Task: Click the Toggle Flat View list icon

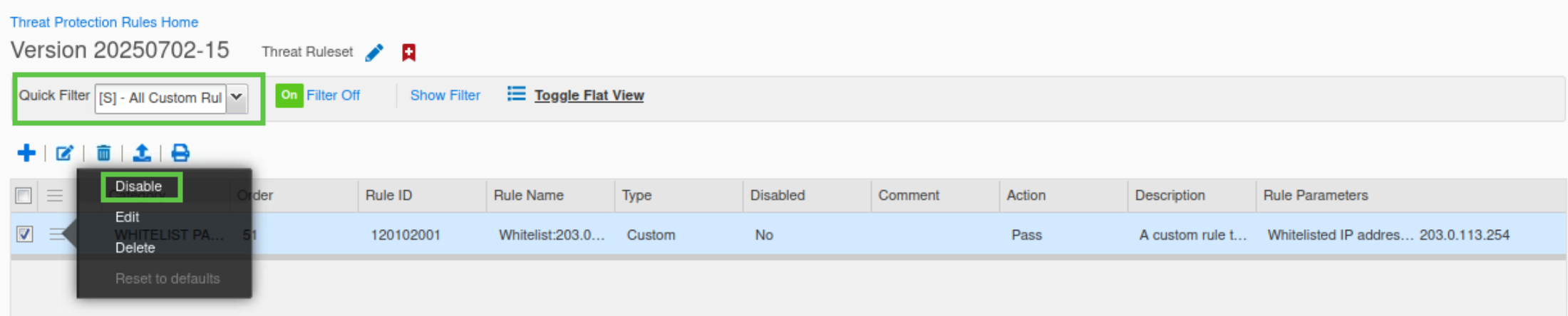Action: (x=516, y=94)
